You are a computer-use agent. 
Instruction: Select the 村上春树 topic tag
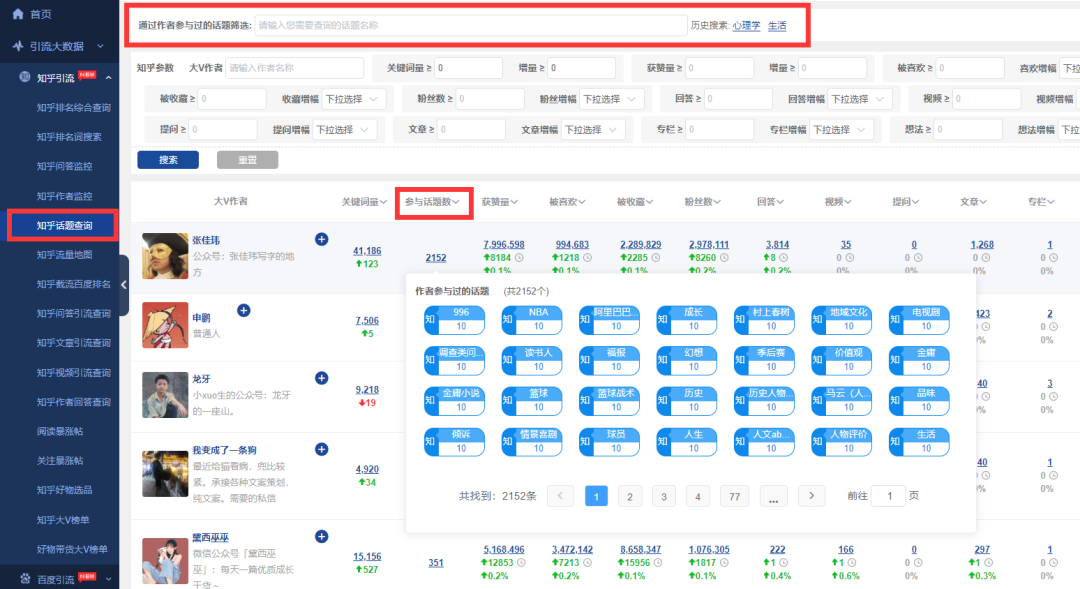coord(765,320)
